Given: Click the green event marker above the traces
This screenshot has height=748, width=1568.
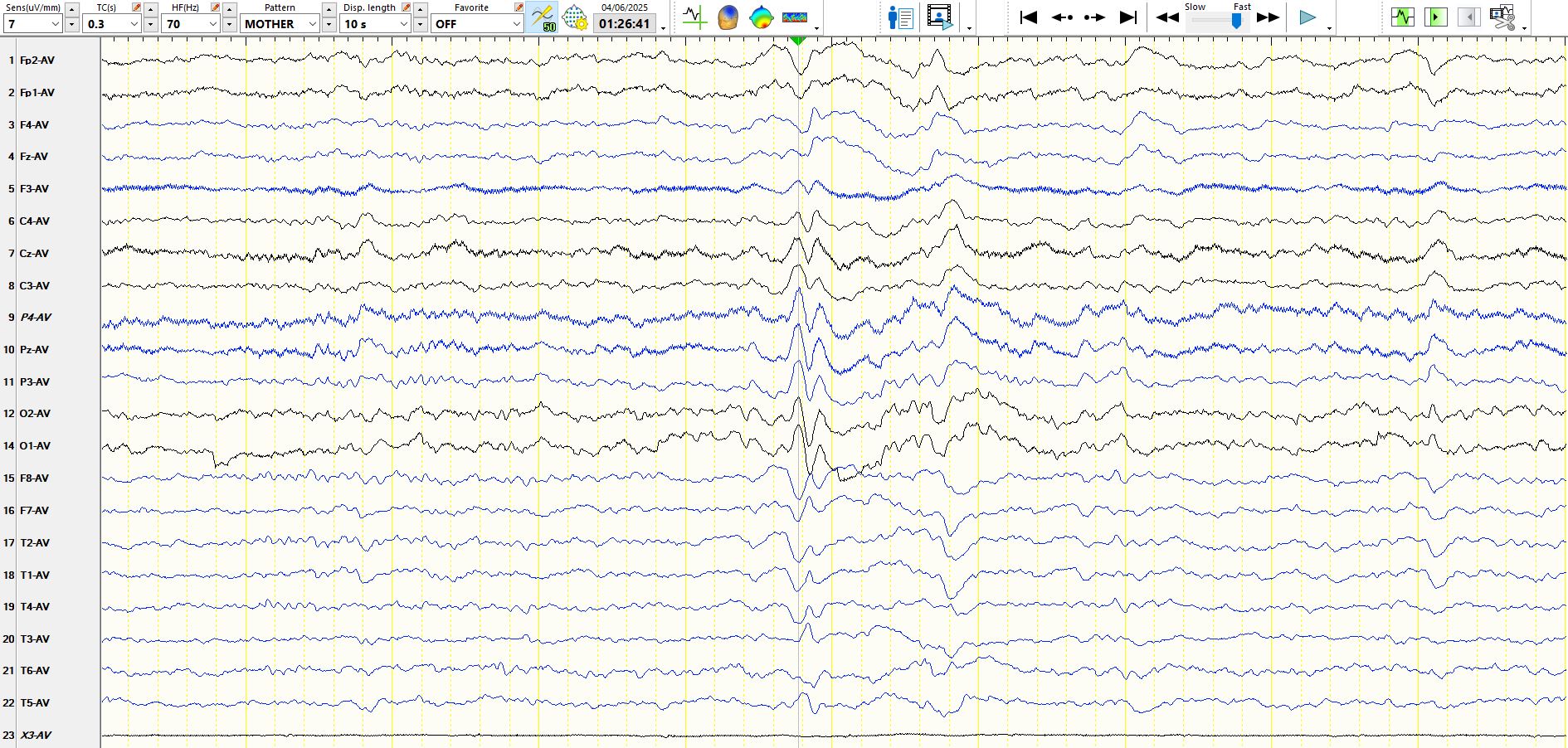Looking at the screenshot, I should [x=798, y=40].
